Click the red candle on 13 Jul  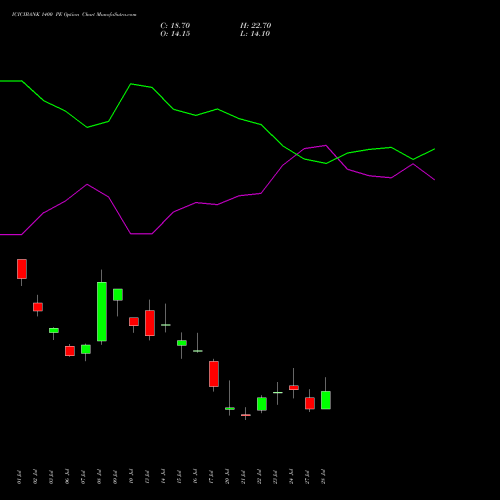150,323
